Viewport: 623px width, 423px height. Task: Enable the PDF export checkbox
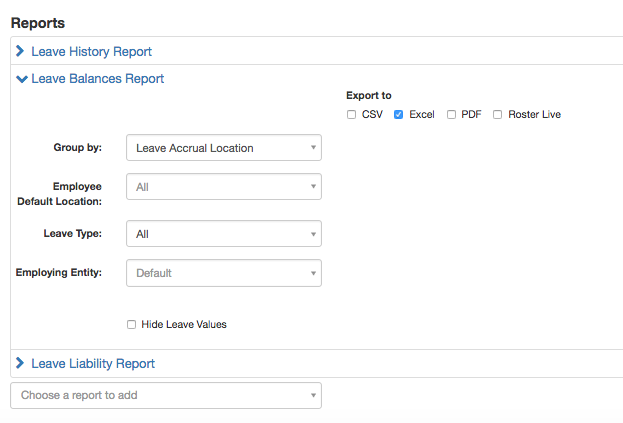point(451,115)
